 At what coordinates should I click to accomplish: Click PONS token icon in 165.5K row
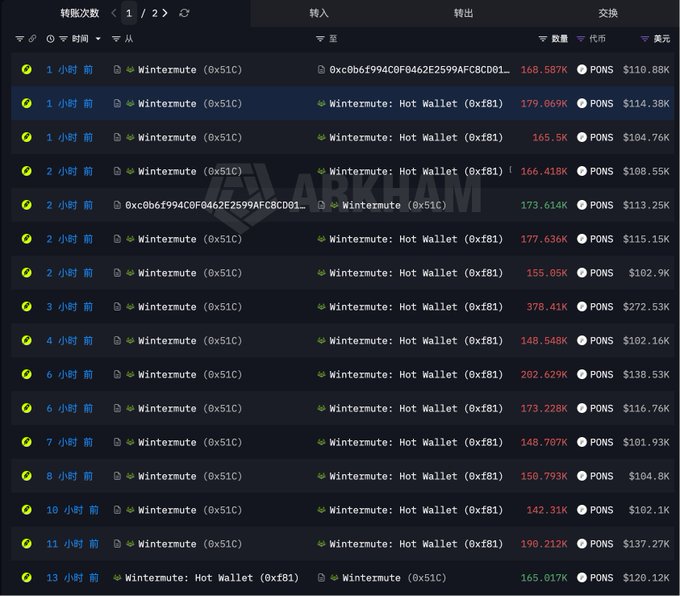[x=582, y=138]
